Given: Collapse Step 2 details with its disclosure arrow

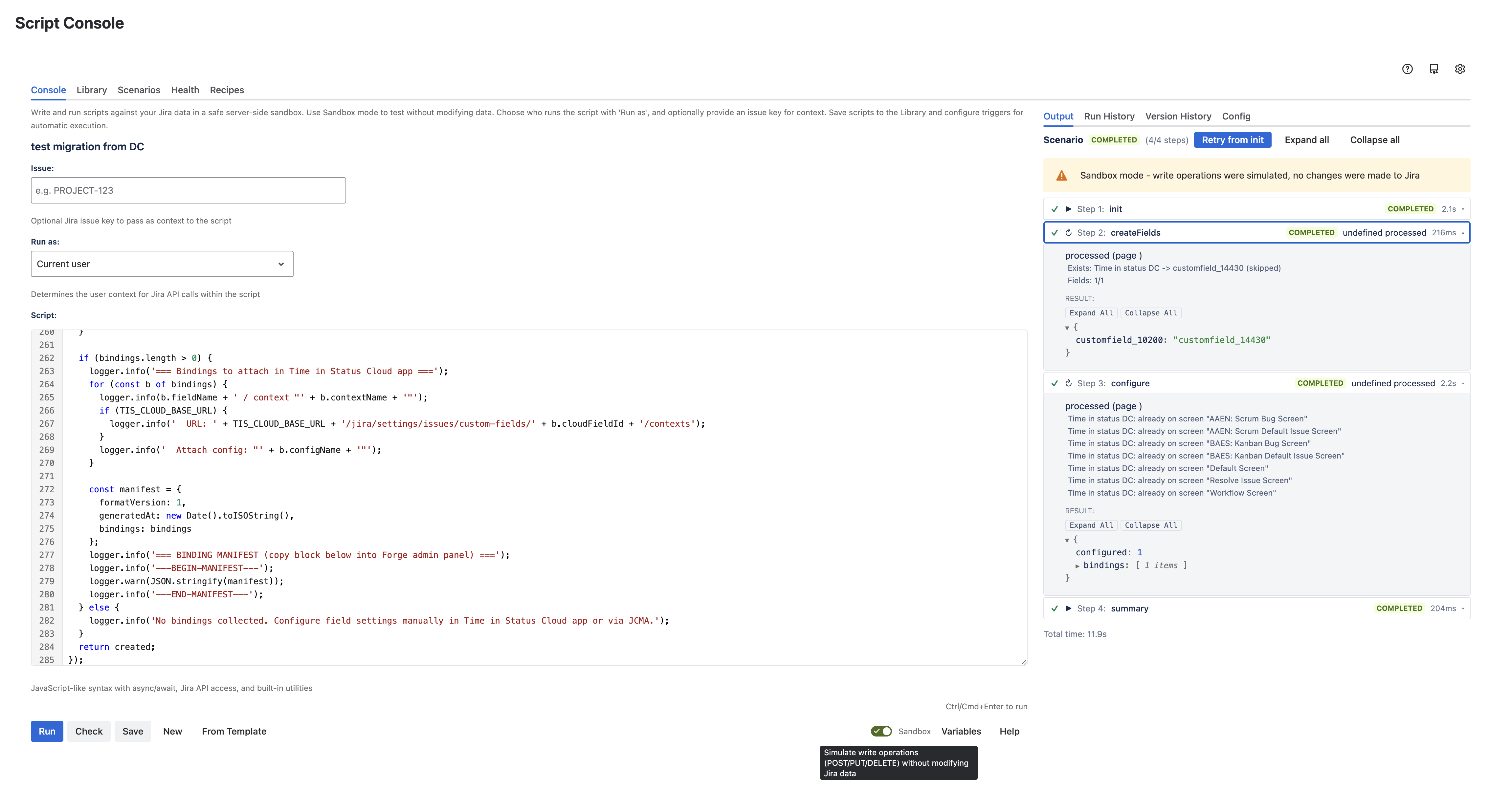Looking at the screenshot, I should pyautogui.click(x=1463, y=233).
